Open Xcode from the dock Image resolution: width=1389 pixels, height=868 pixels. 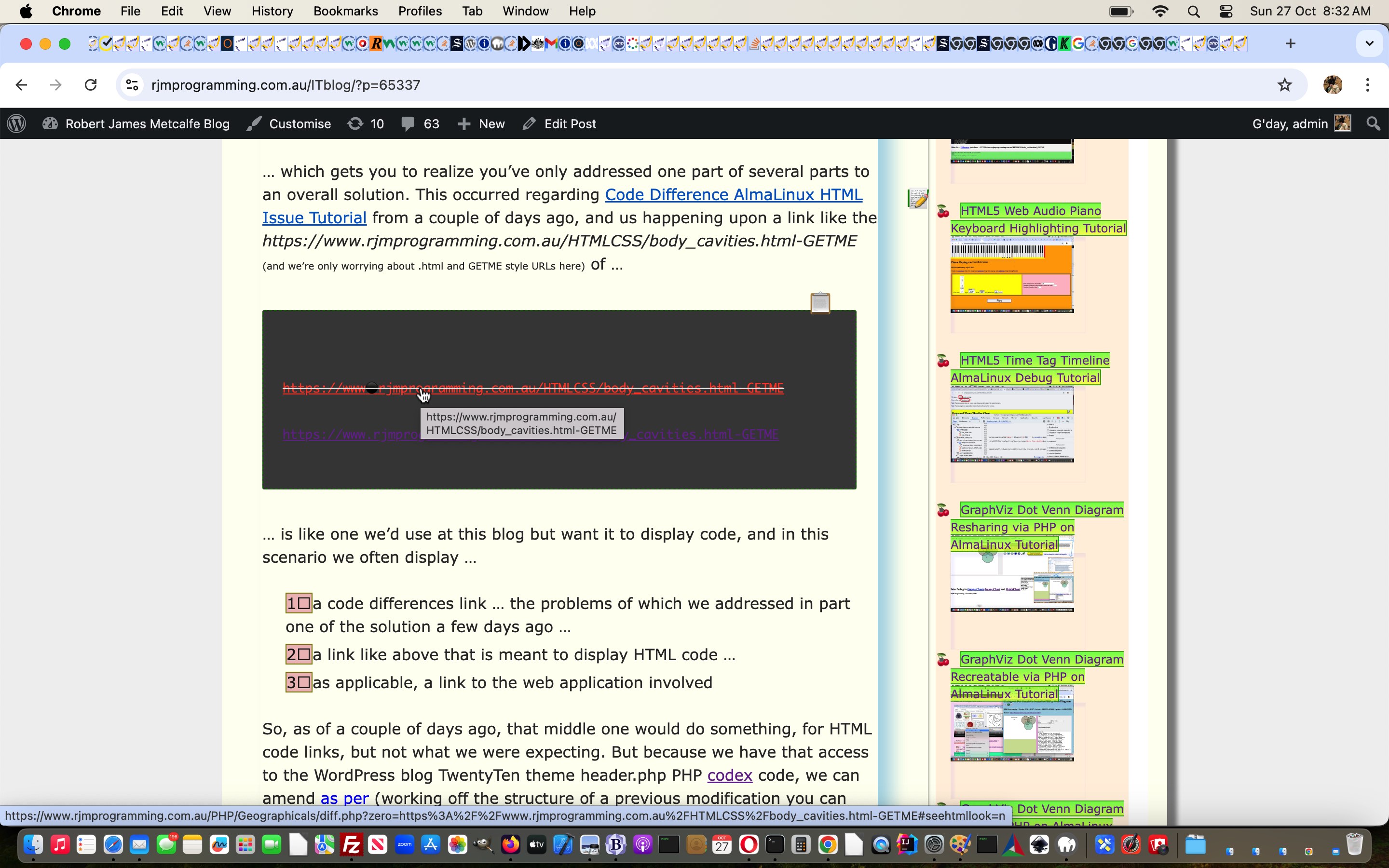[x=563, y=844]
